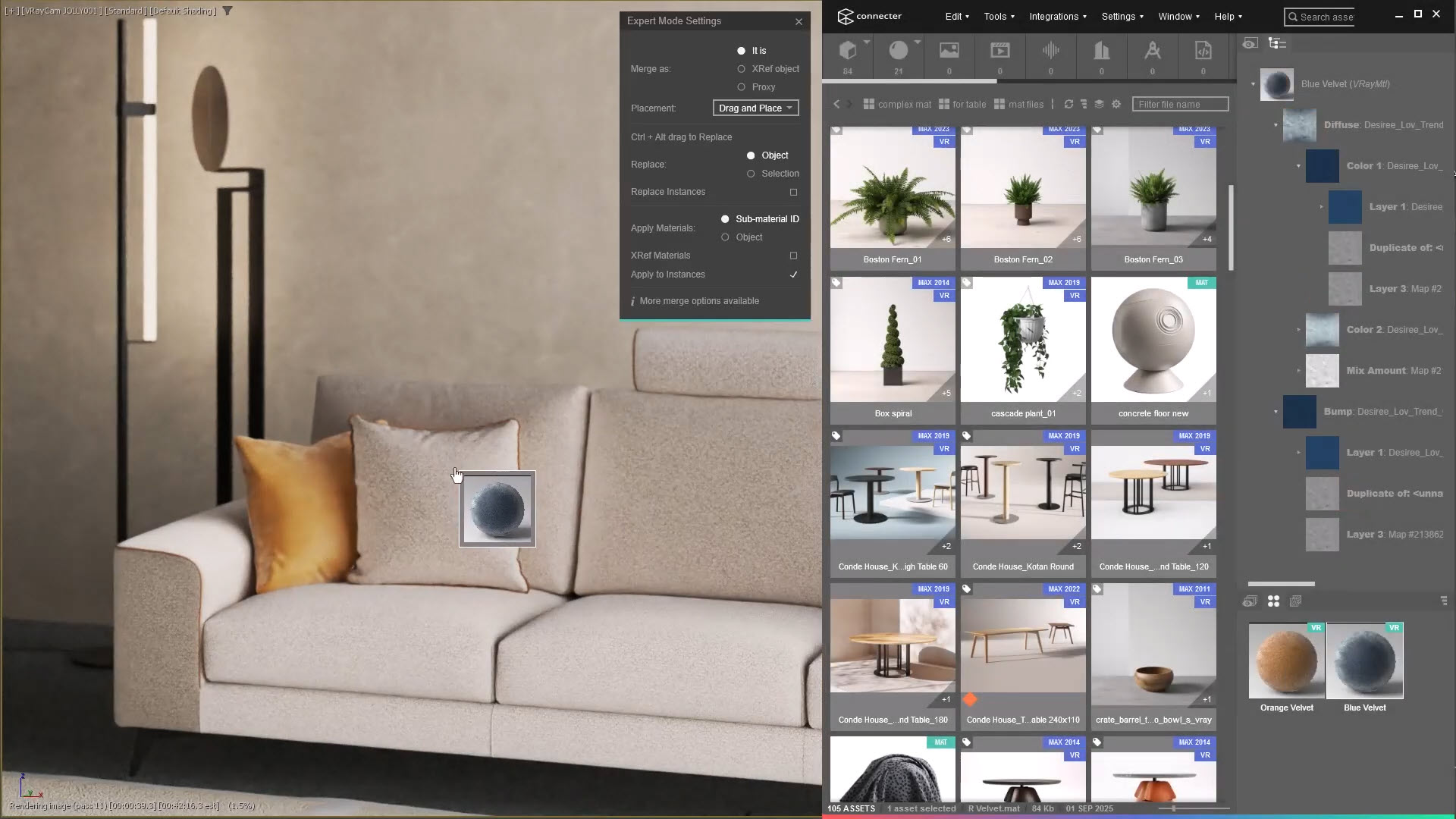Collapse the Blue Velvet material tree
Image resolution: width=1456 pixels, height=819 pixels.
(1253, 84)
